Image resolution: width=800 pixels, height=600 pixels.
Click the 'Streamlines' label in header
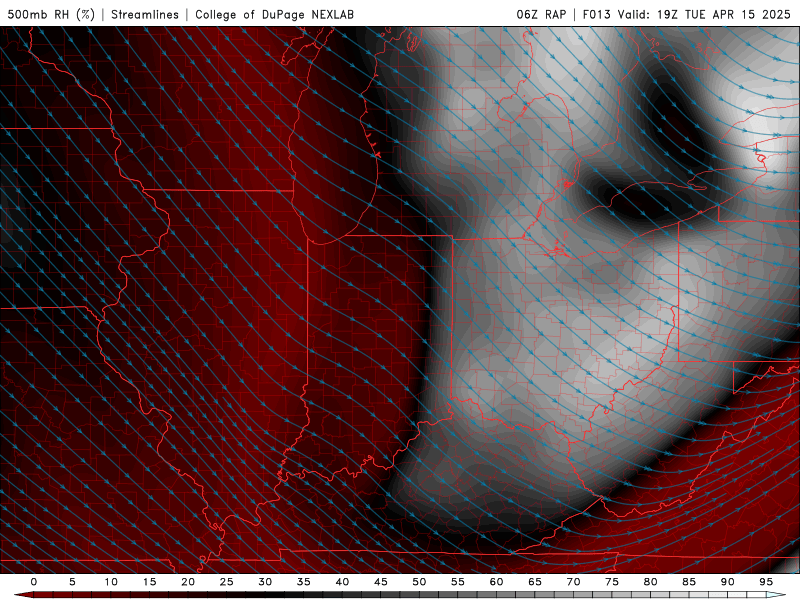point(145,14)
